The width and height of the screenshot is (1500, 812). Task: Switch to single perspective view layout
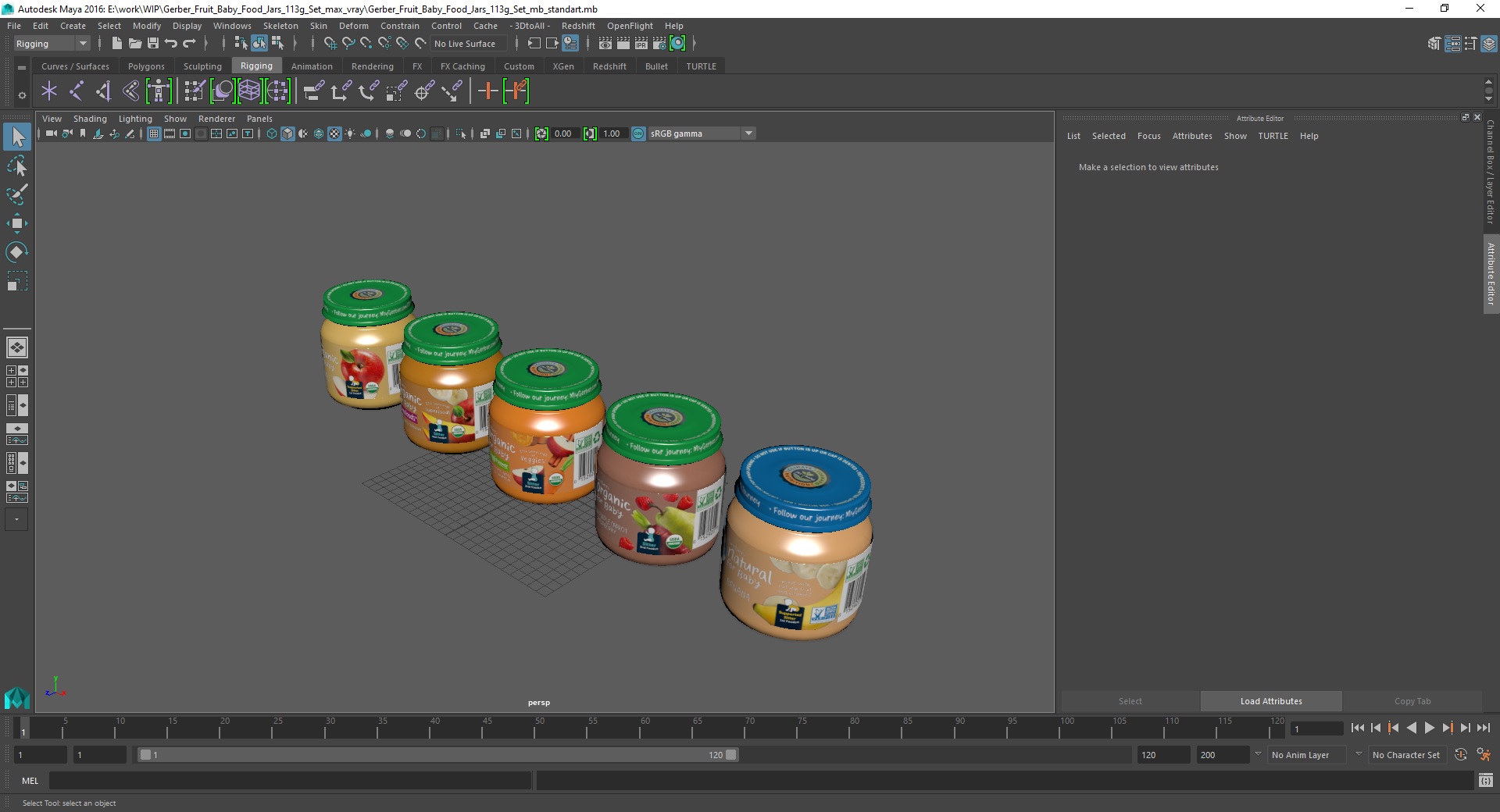pos(16,347)
